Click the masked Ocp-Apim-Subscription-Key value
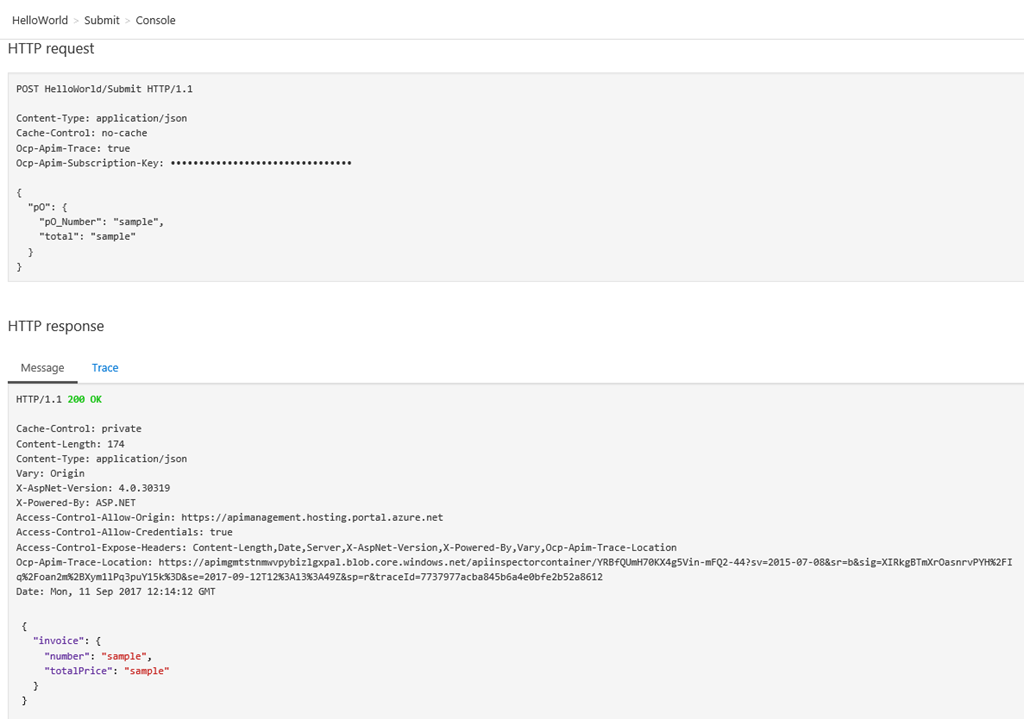This screenshot has width=1024, height=719. pos(261,163)
